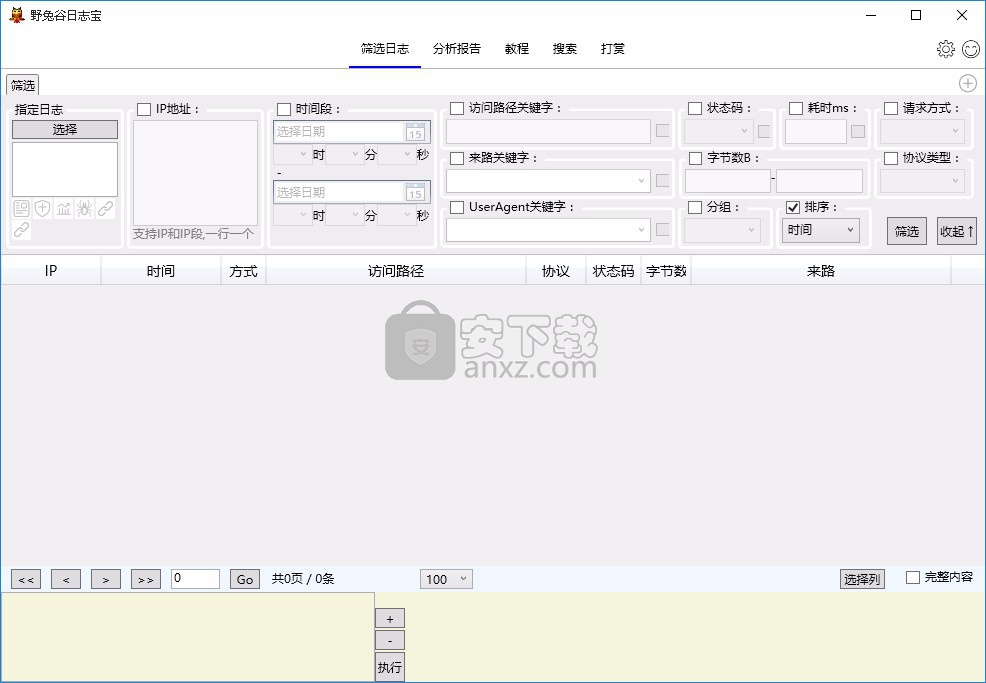This screenshot has width=986, height=683.
Task: Enable the 请求方式 checkbox
Action: [x=891, y=109]
